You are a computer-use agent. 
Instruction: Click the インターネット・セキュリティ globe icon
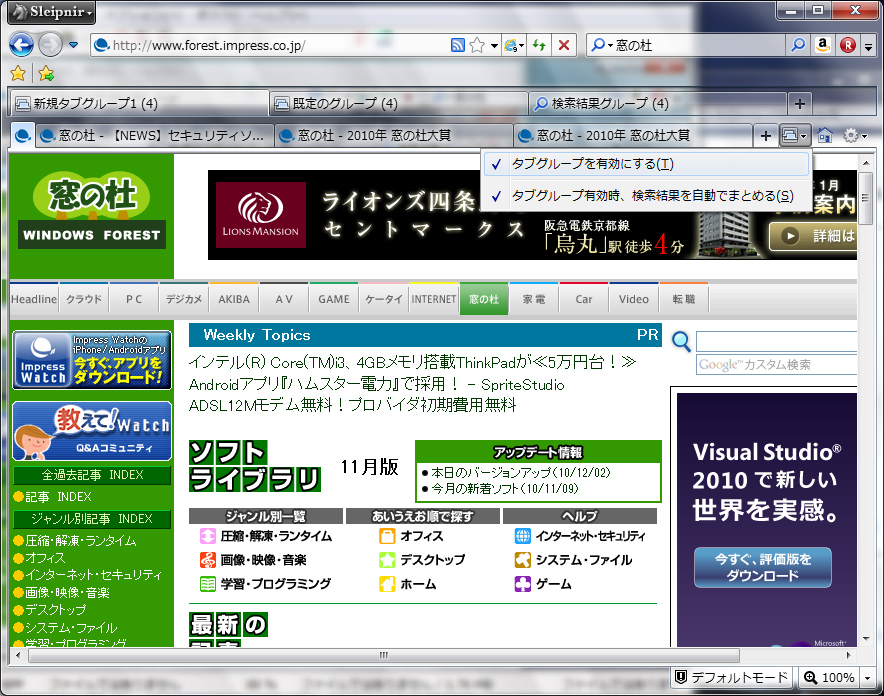(x=523, y=536)
